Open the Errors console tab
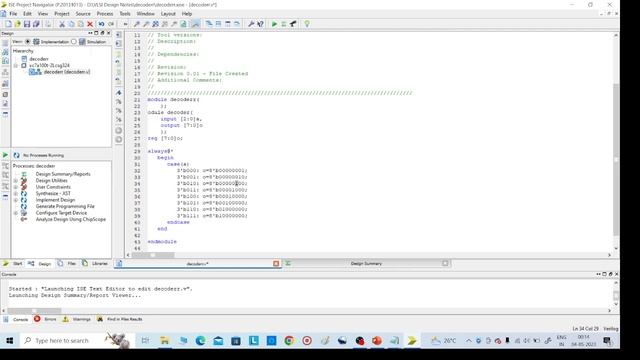Screen dimensions: 640x360 pyautogui.click(x=46, y=319)
